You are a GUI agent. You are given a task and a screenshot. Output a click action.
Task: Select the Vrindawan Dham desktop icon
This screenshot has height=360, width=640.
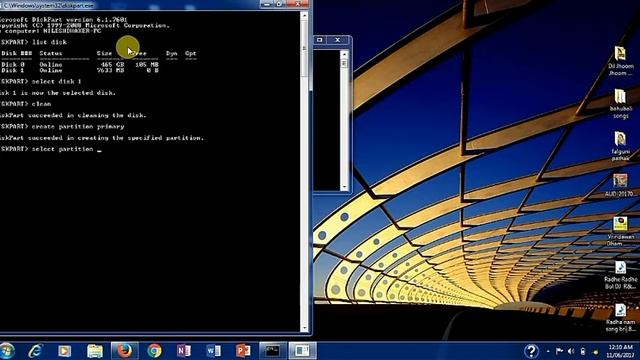(x=620, y=231)
